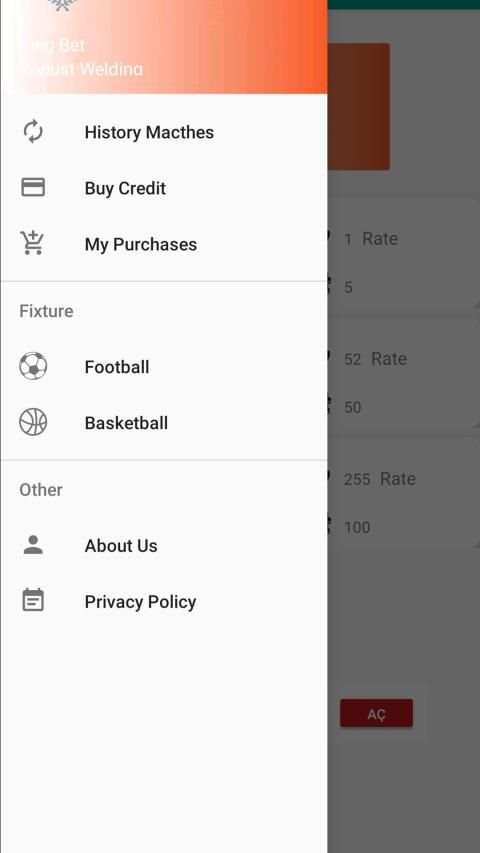Open the Buy Credit menu item
480x853 pixels.
click(x=164, y=188)
